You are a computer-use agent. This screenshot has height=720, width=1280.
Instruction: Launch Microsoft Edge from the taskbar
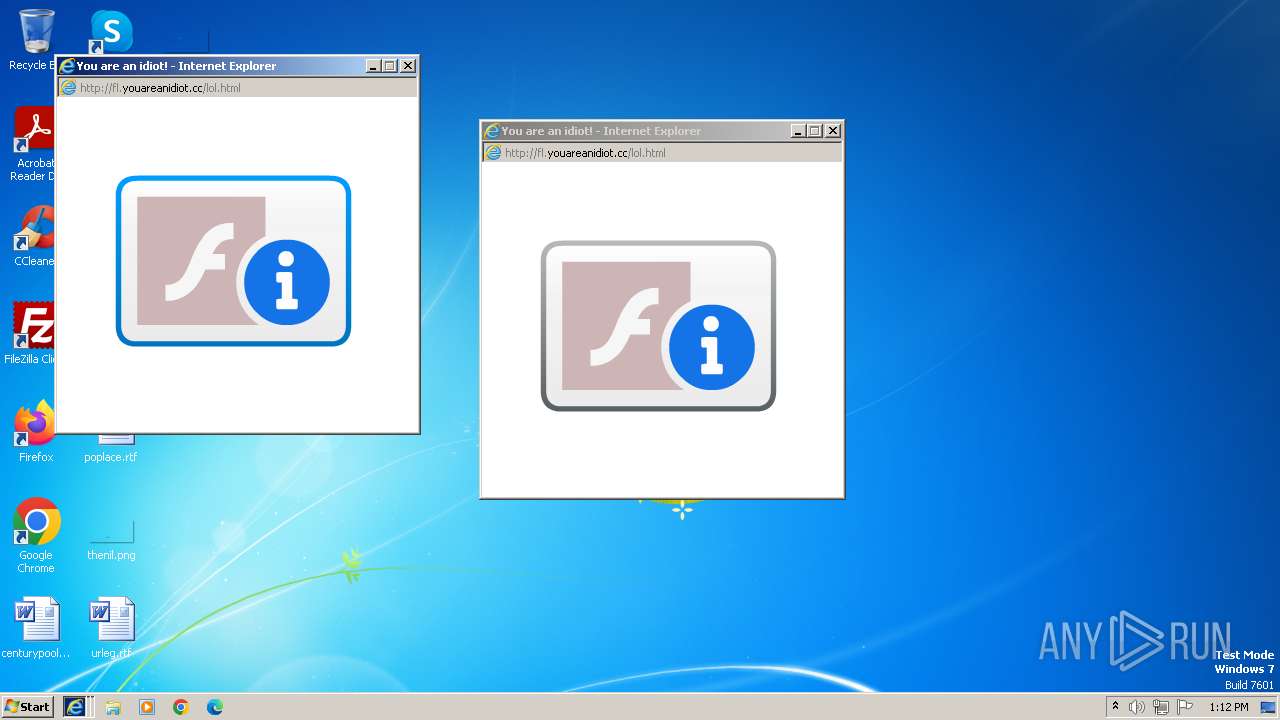(215, 707)
